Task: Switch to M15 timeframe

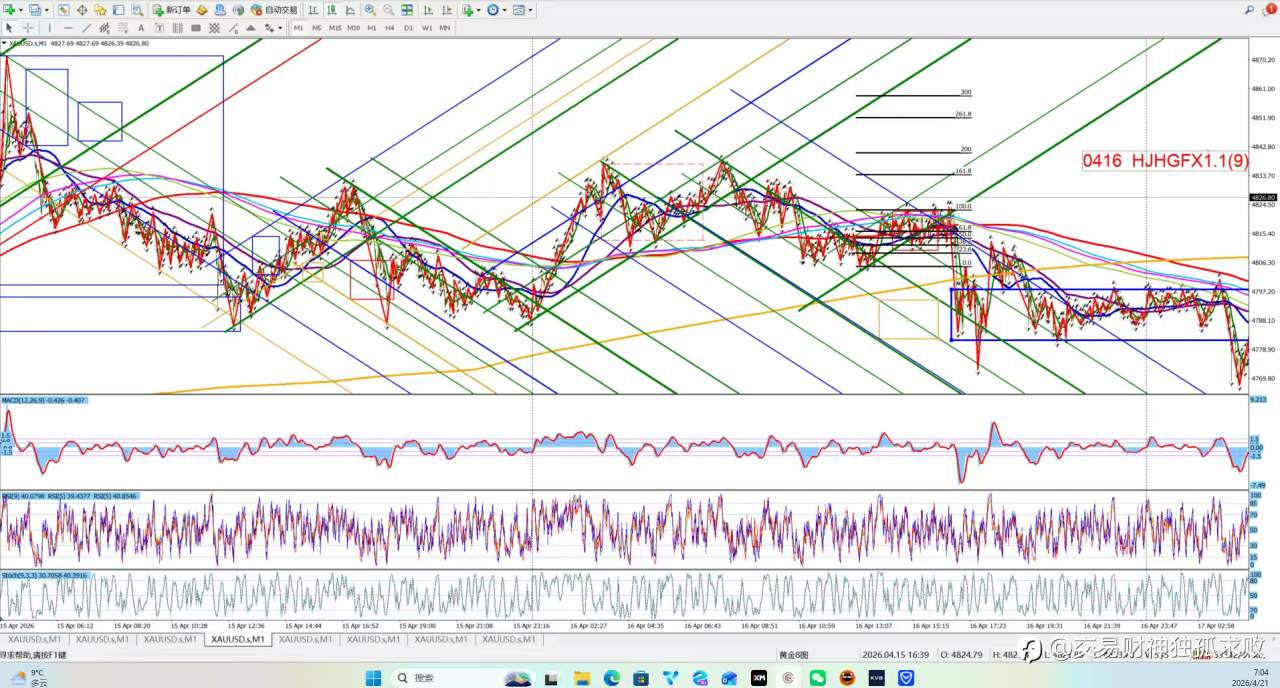Action: [335, 28]
